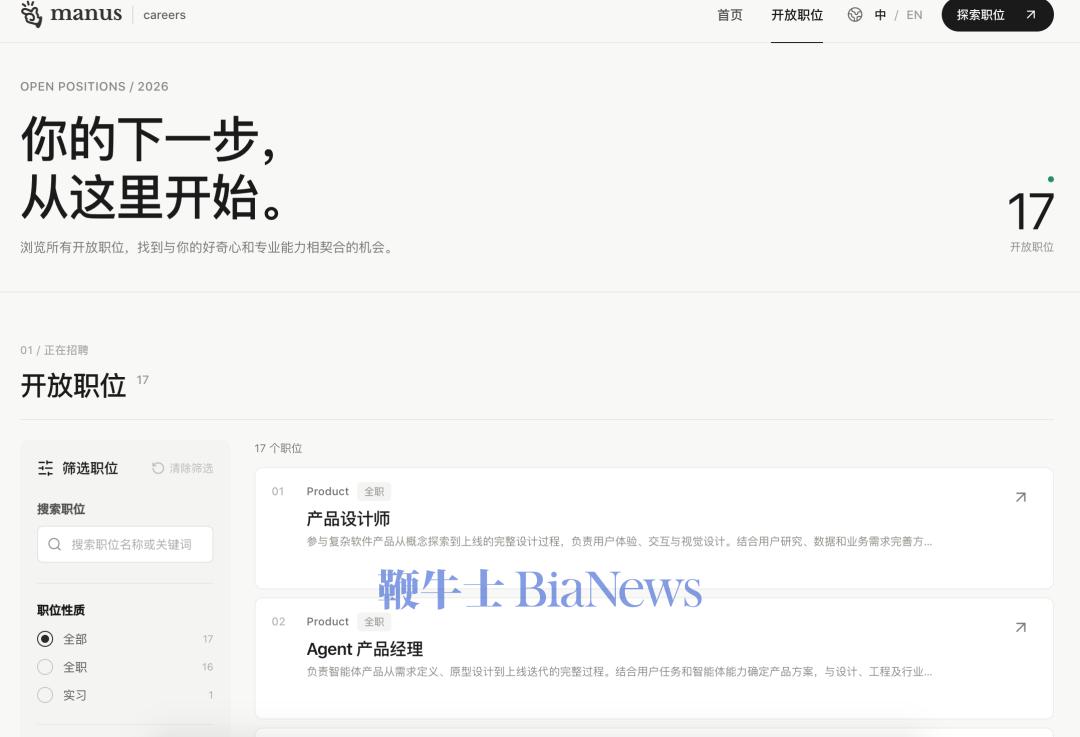Open the 产品设计师 job title
Image resolution: width=1080 pixels, height=737 pixels.
pyautogui.click(x=348, y=519)
